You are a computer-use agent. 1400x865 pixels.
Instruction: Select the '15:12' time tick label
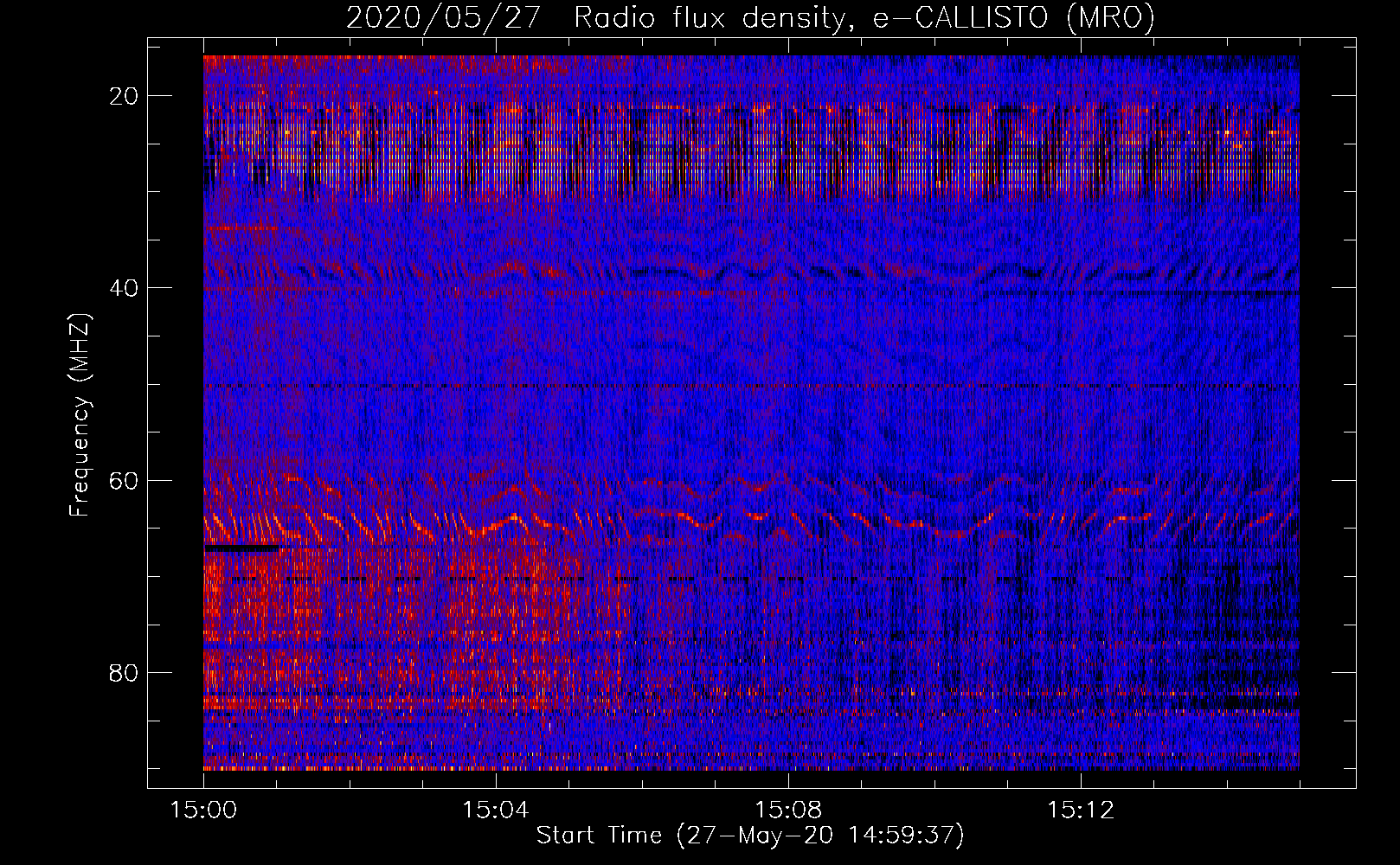click(x=1081, y=811)
